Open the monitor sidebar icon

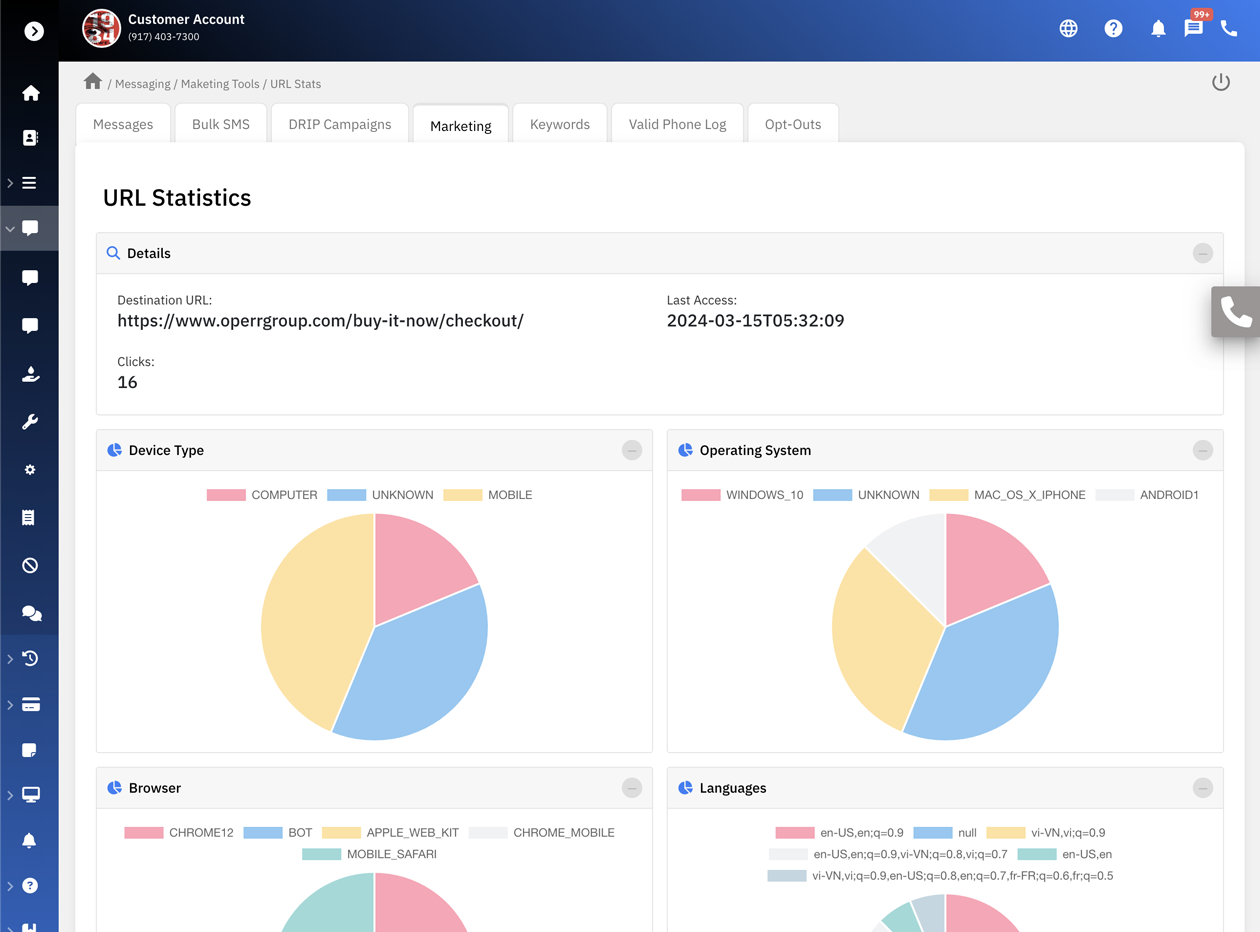(x=31, y=795)
